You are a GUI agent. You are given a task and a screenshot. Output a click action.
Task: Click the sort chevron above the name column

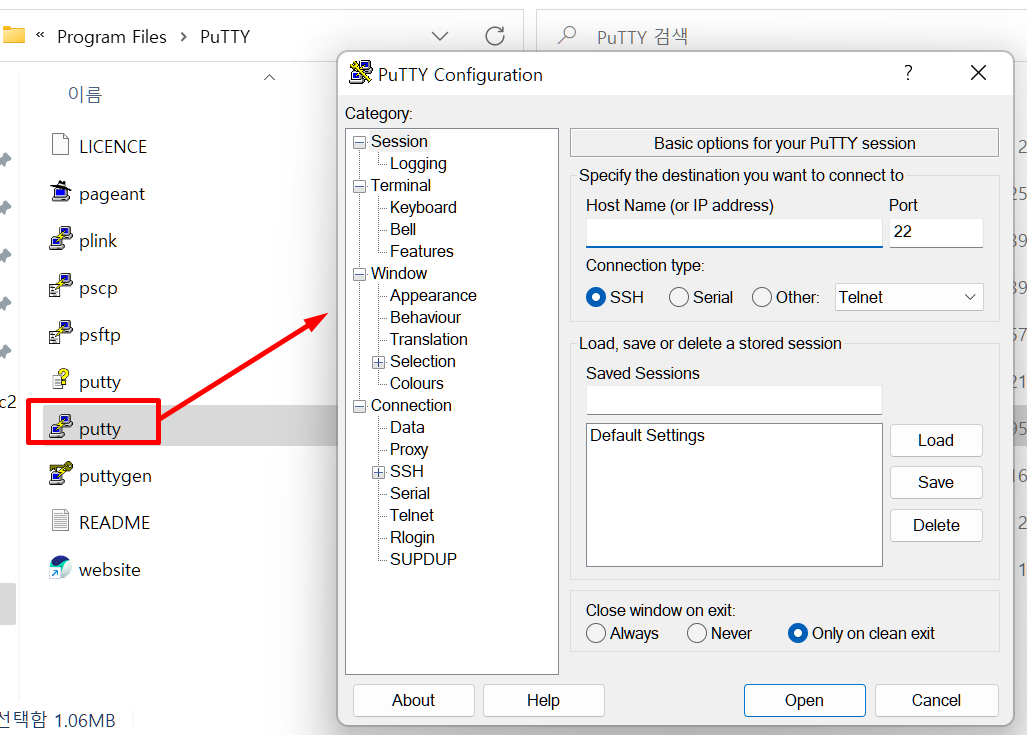pos(269,77)
